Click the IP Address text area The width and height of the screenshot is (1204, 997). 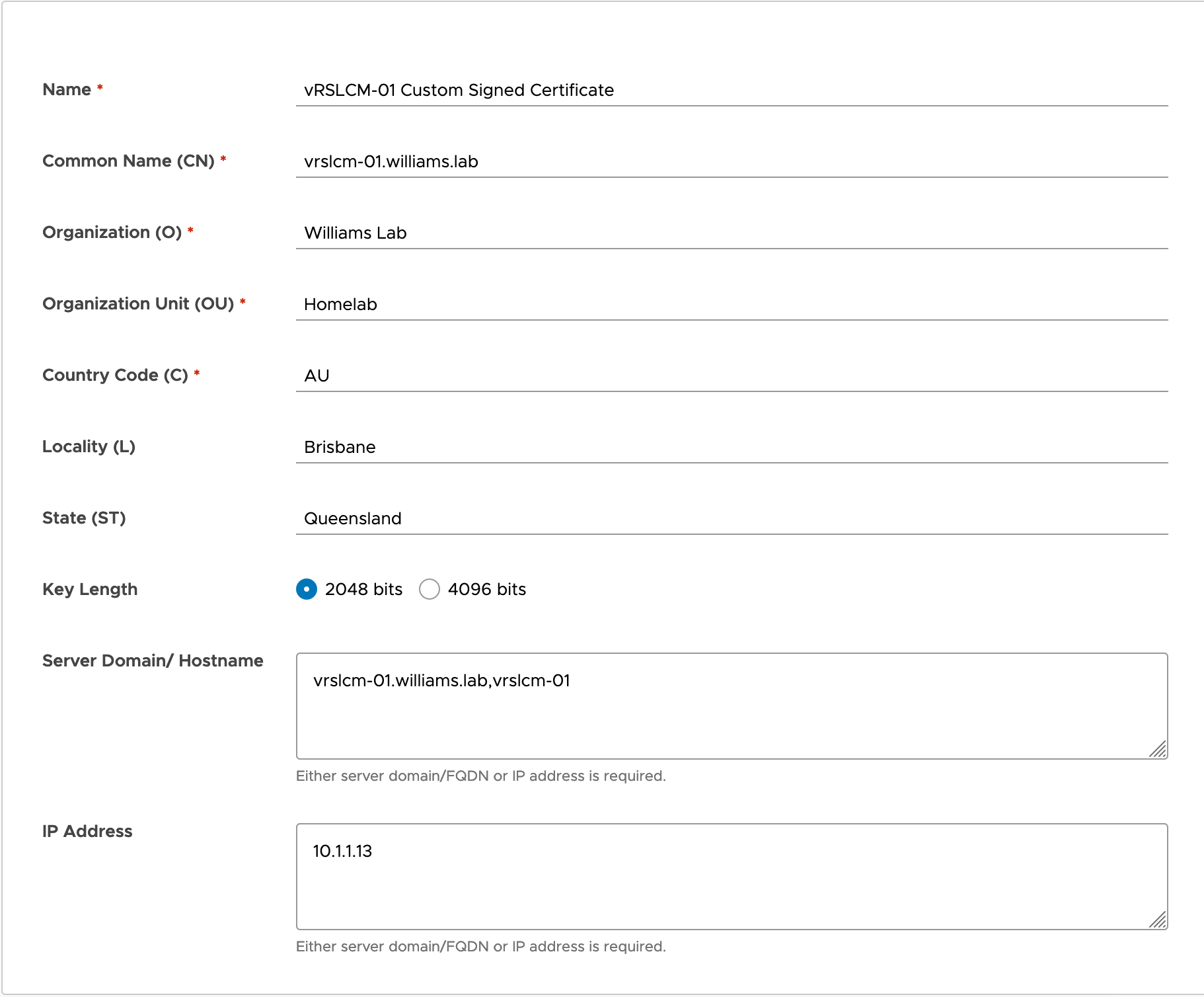pyautogui.click(x=732, y=877)
